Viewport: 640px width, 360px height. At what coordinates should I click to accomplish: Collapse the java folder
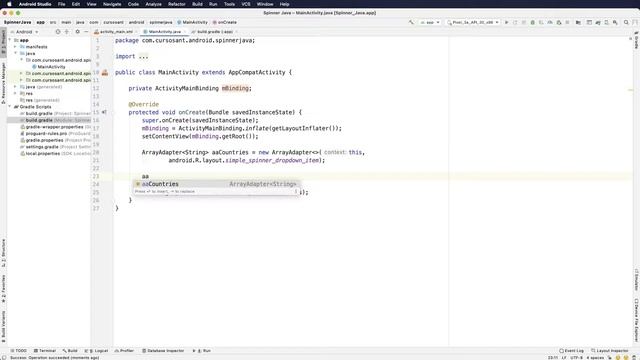[16, 53]
